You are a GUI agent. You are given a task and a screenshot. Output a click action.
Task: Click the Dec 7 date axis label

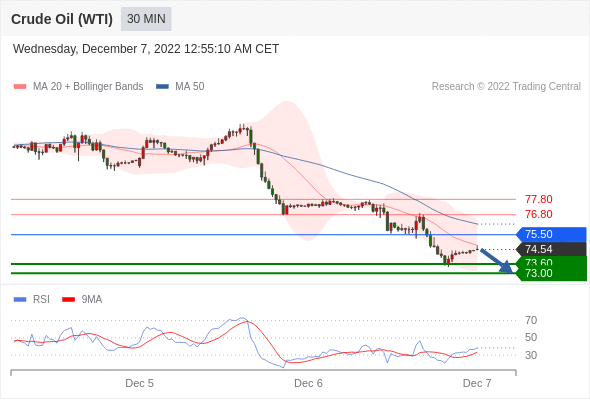click(477, 383)
